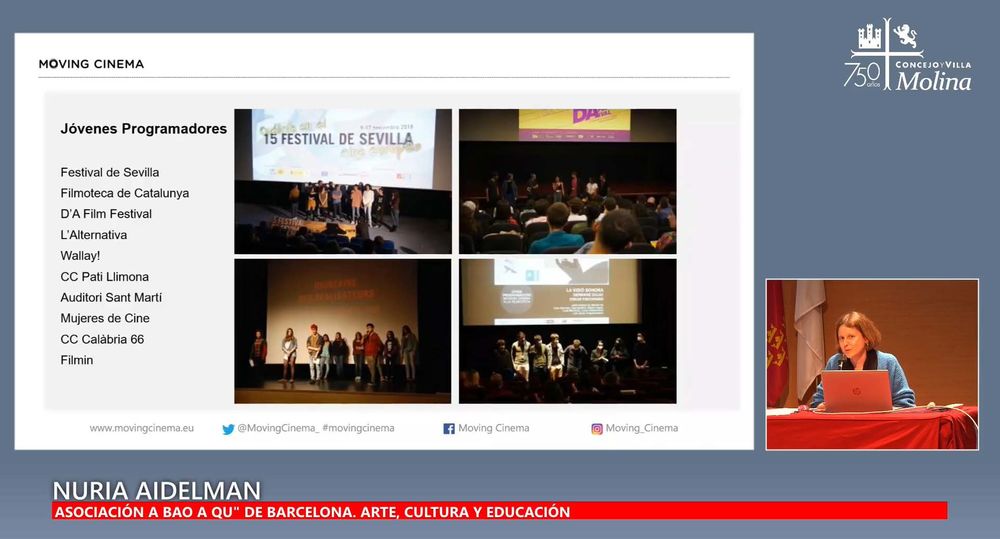Click the Twitter bird icon in slide footer
1000x539 pixels.
228,429
